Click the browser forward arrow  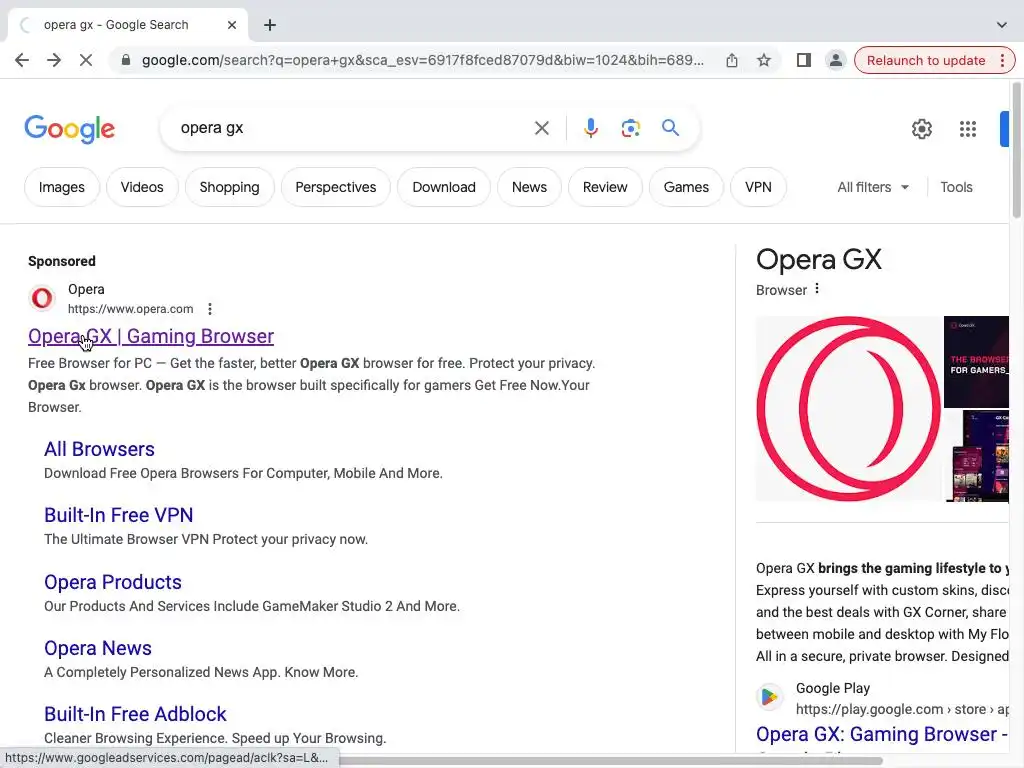pos(54,60)
